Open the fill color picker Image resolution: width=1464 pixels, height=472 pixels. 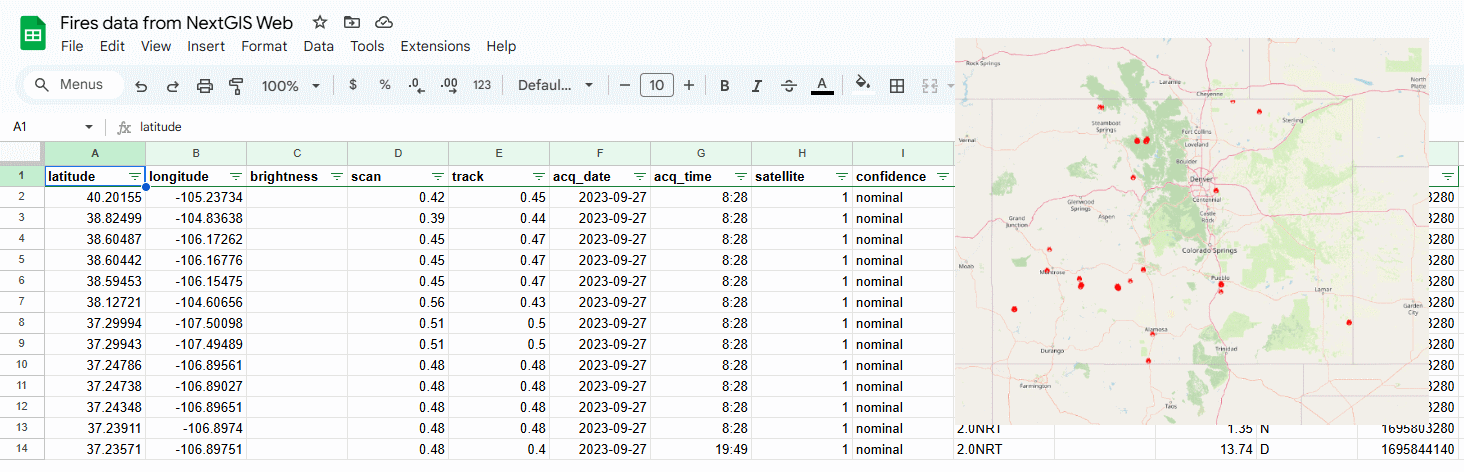(x=863, y=86)
